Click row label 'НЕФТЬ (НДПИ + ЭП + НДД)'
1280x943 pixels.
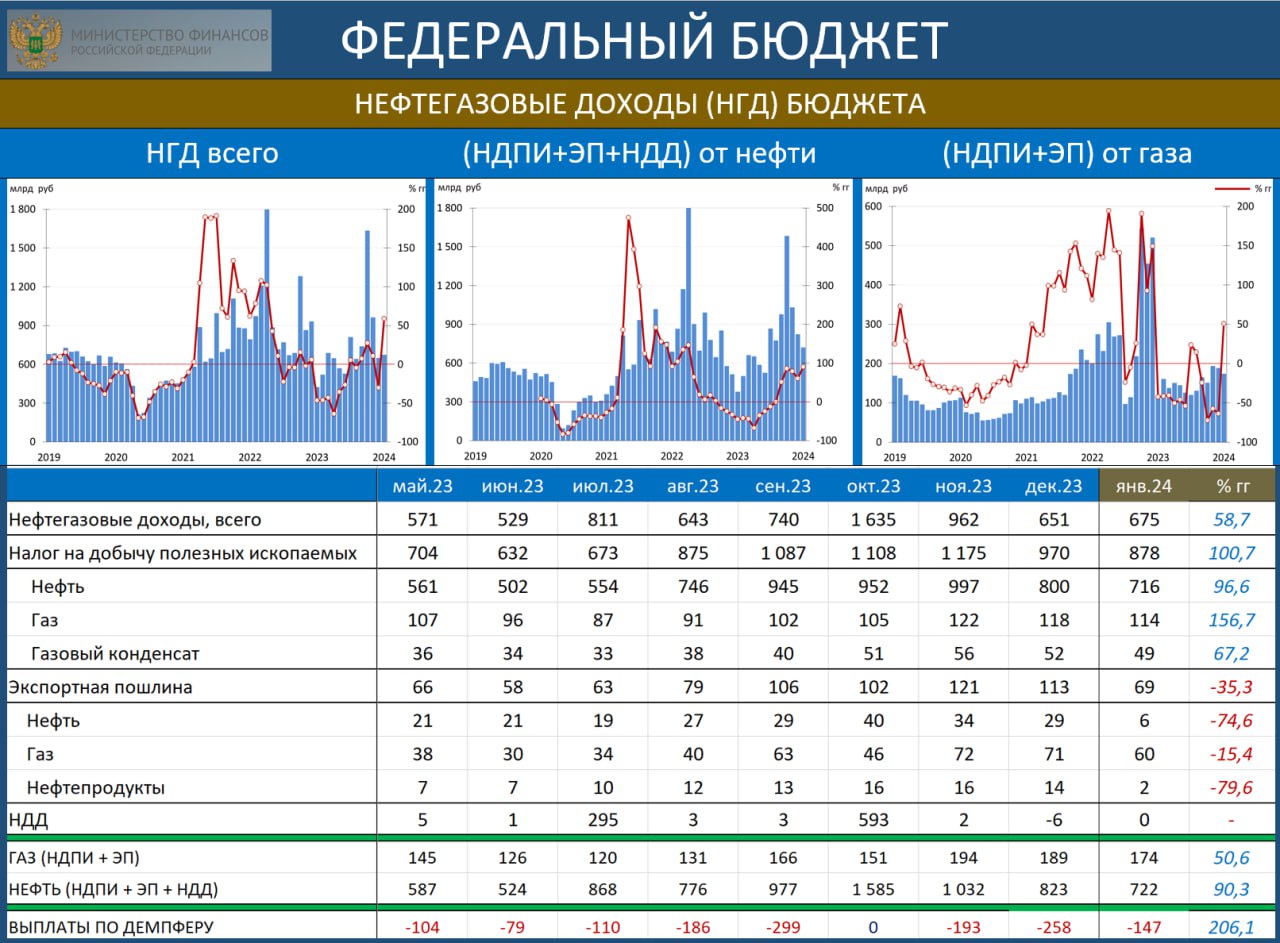click(113, 890)
